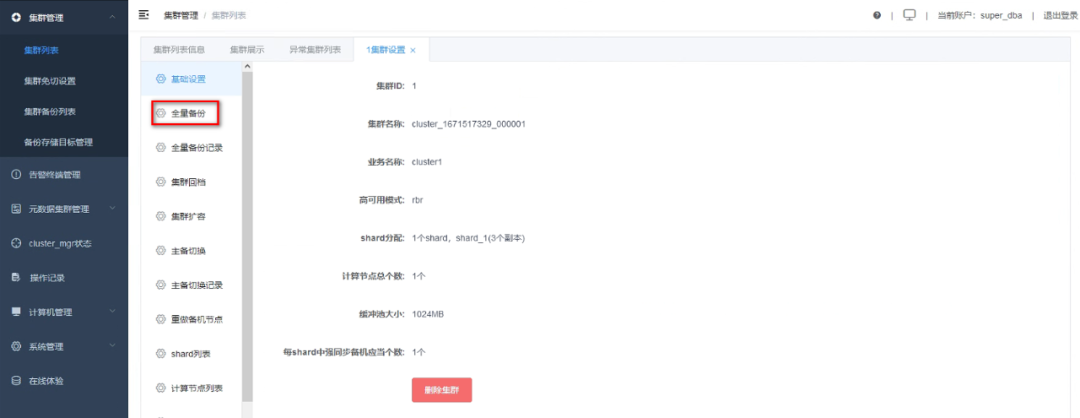
Task: Click 集群管理 breadcrumb link
Action: point(180,15)
